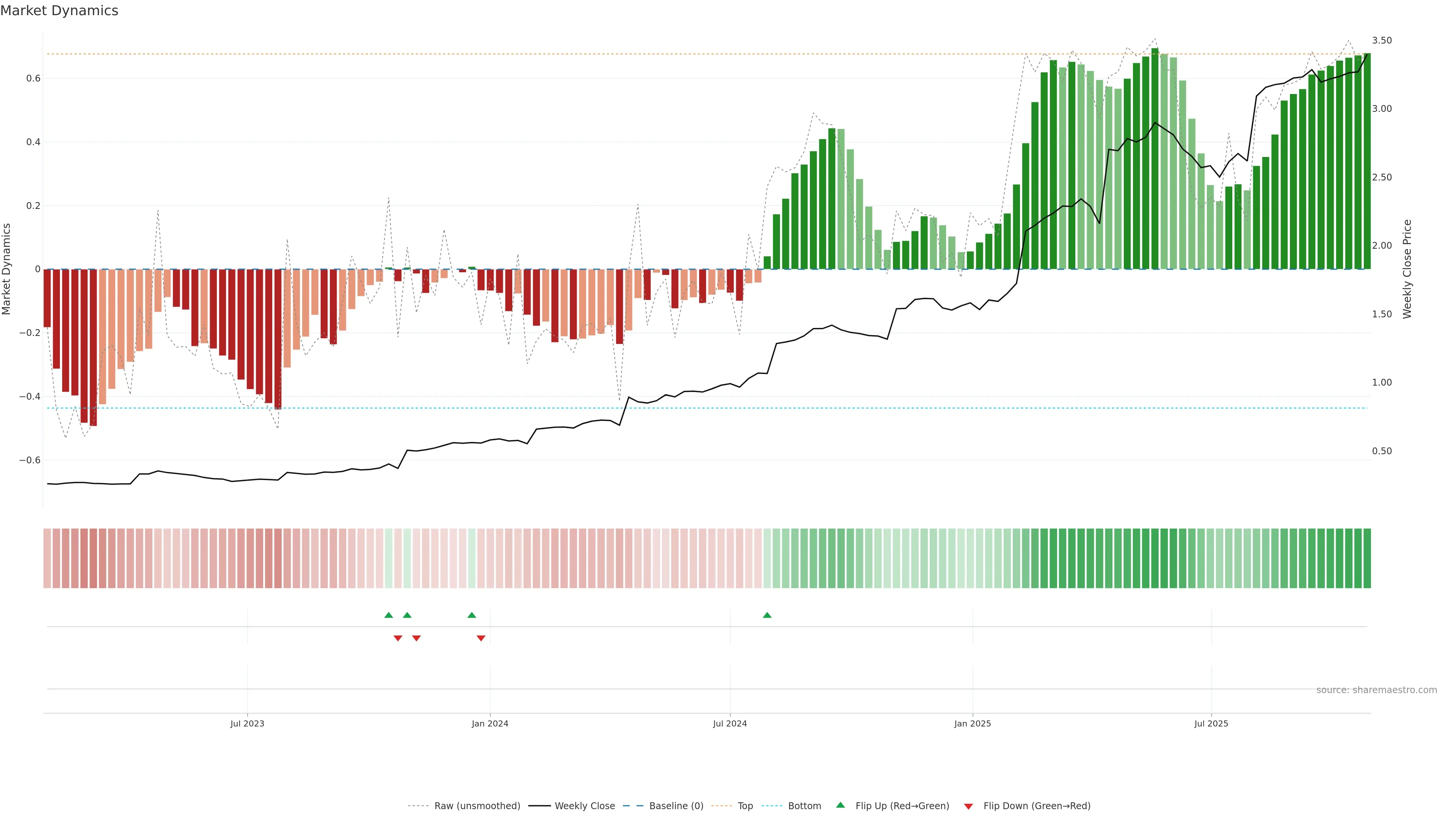Viewport: 1456px width, 819px height.
Task: Click the Jan 2025 axis label
Action: [x=972, y=723]
